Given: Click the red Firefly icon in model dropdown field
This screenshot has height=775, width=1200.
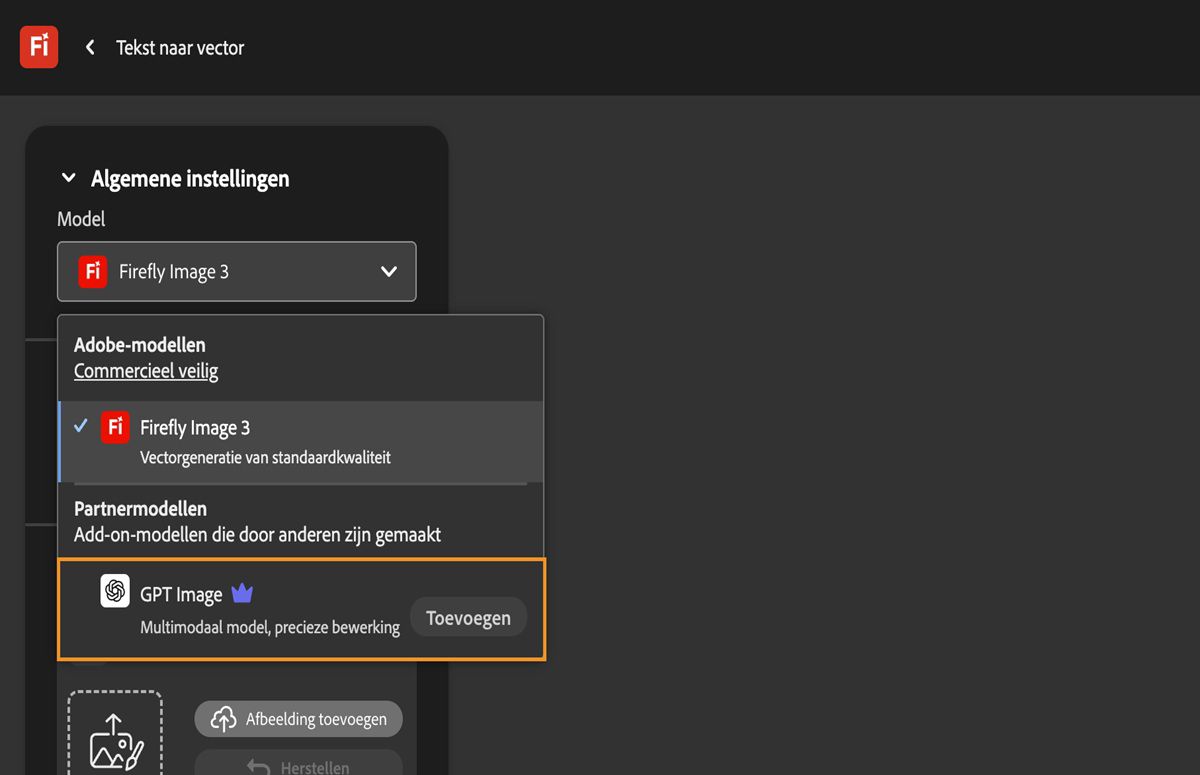Looking at the screenshot, I should pos(93,271).
